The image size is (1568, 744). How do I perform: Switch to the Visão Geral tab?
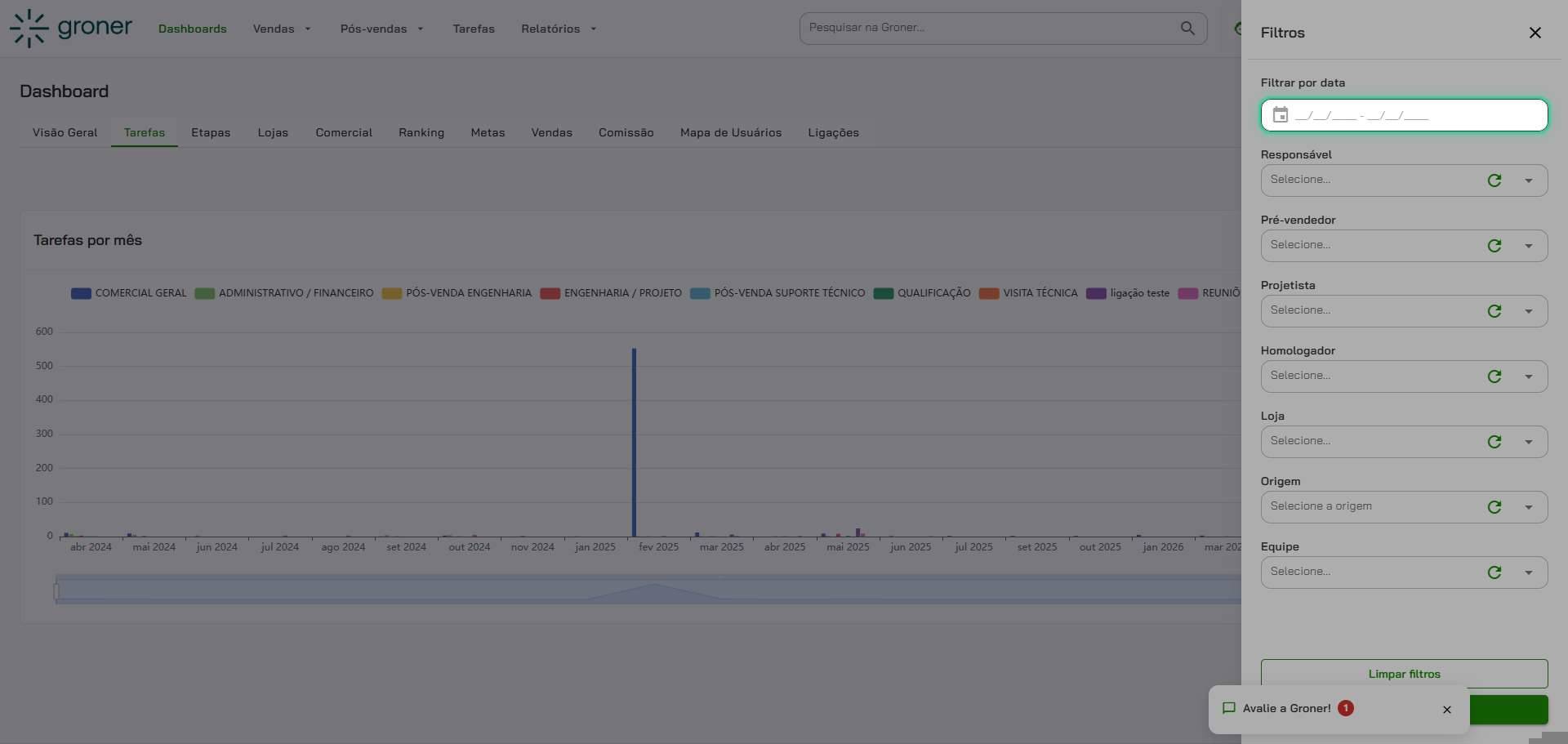click(65, 132)
